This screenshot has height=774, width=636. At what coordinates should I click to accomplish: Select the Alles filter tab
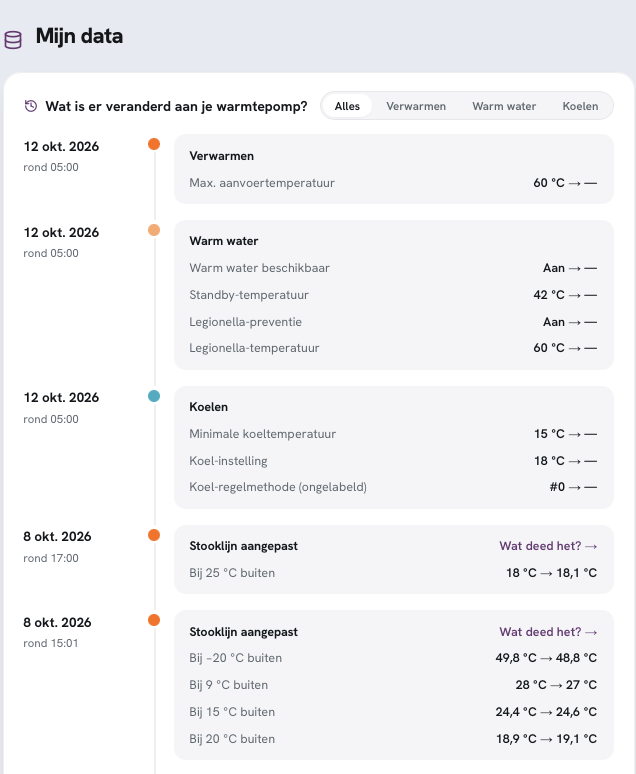tap(347, 106)
